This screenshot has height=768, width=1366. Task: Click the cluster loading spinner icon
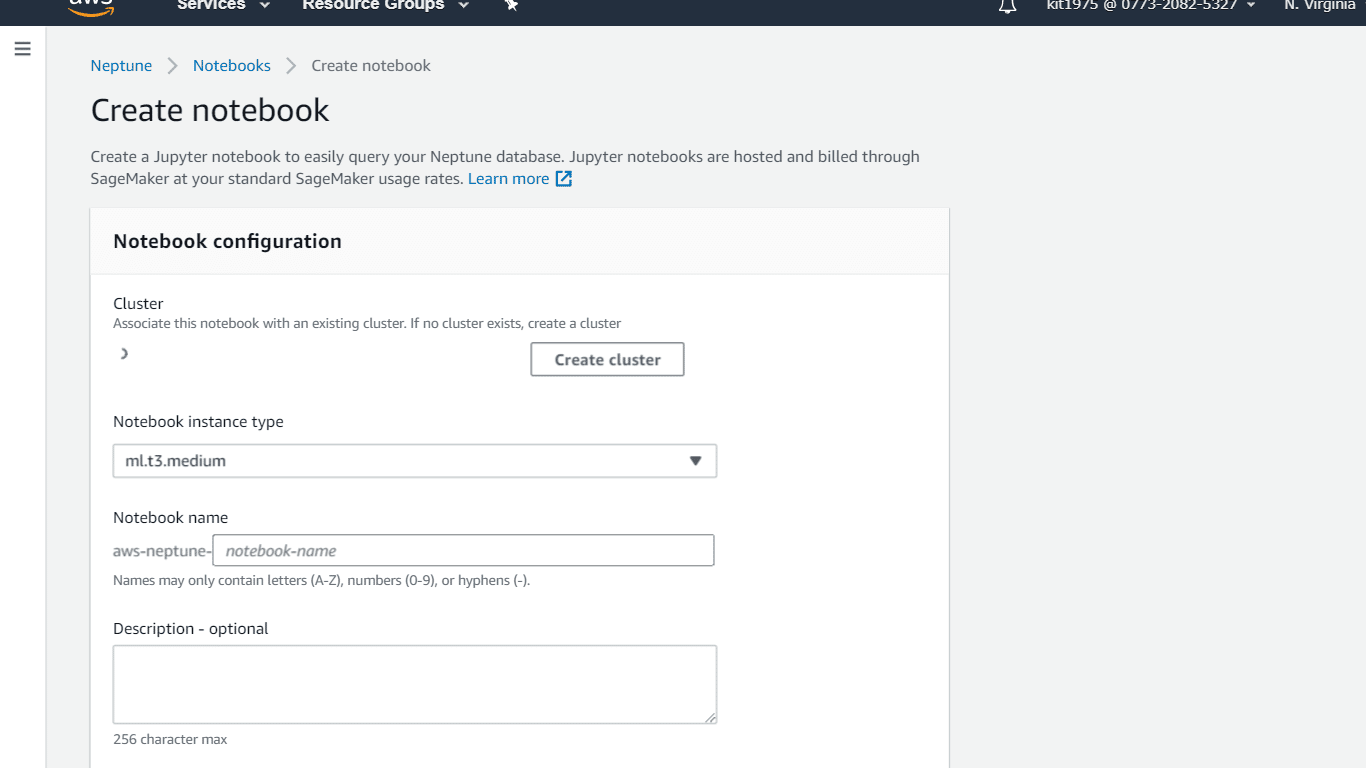124,353
